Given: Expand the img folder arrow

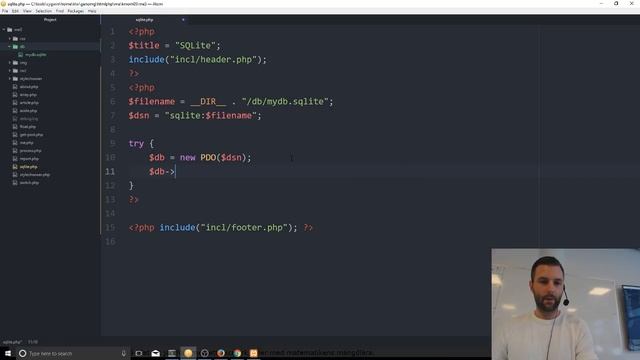Looking at the screenshot, I should coord(10,62).
